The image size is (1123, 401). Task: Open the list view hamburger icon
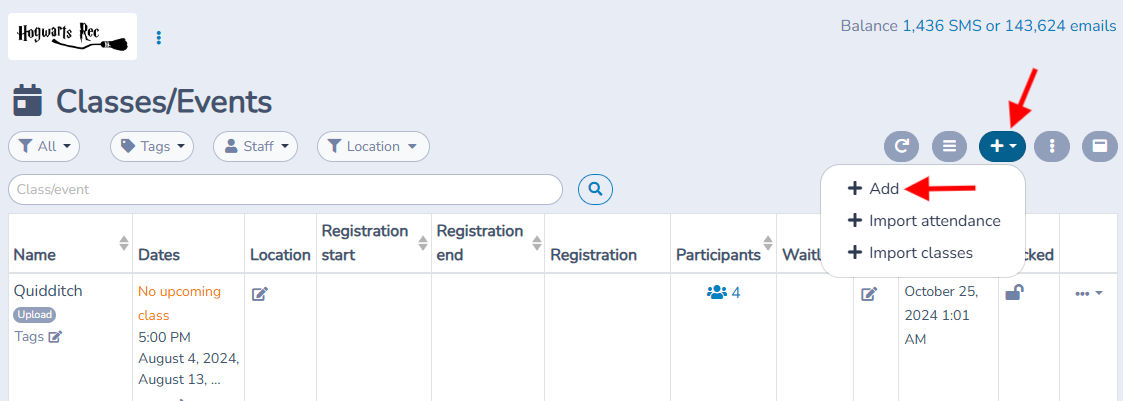[x=949, y=146]
